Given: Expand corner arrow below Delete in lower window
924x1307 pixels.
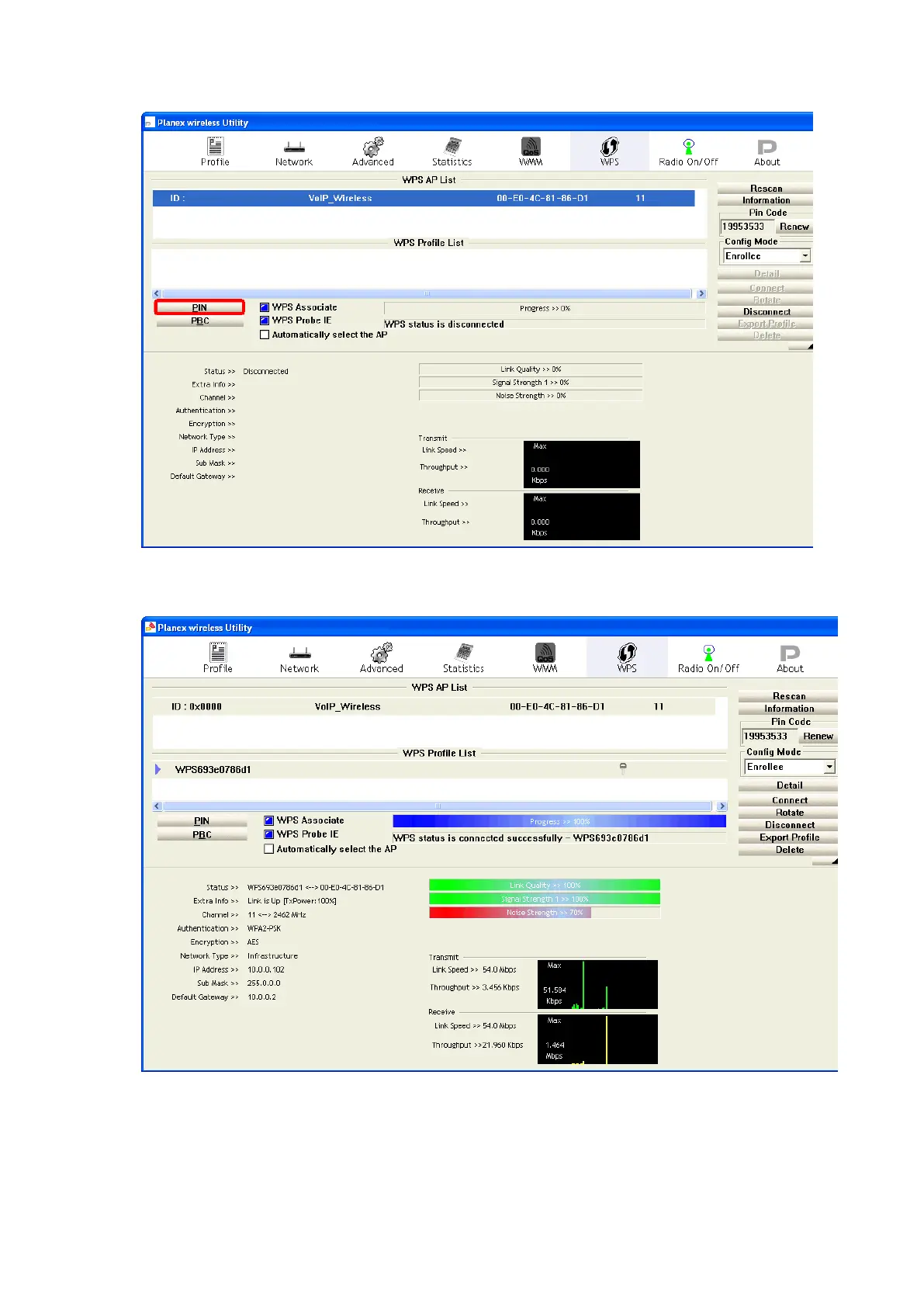Looking at the screenshot, I should point(834,861).
